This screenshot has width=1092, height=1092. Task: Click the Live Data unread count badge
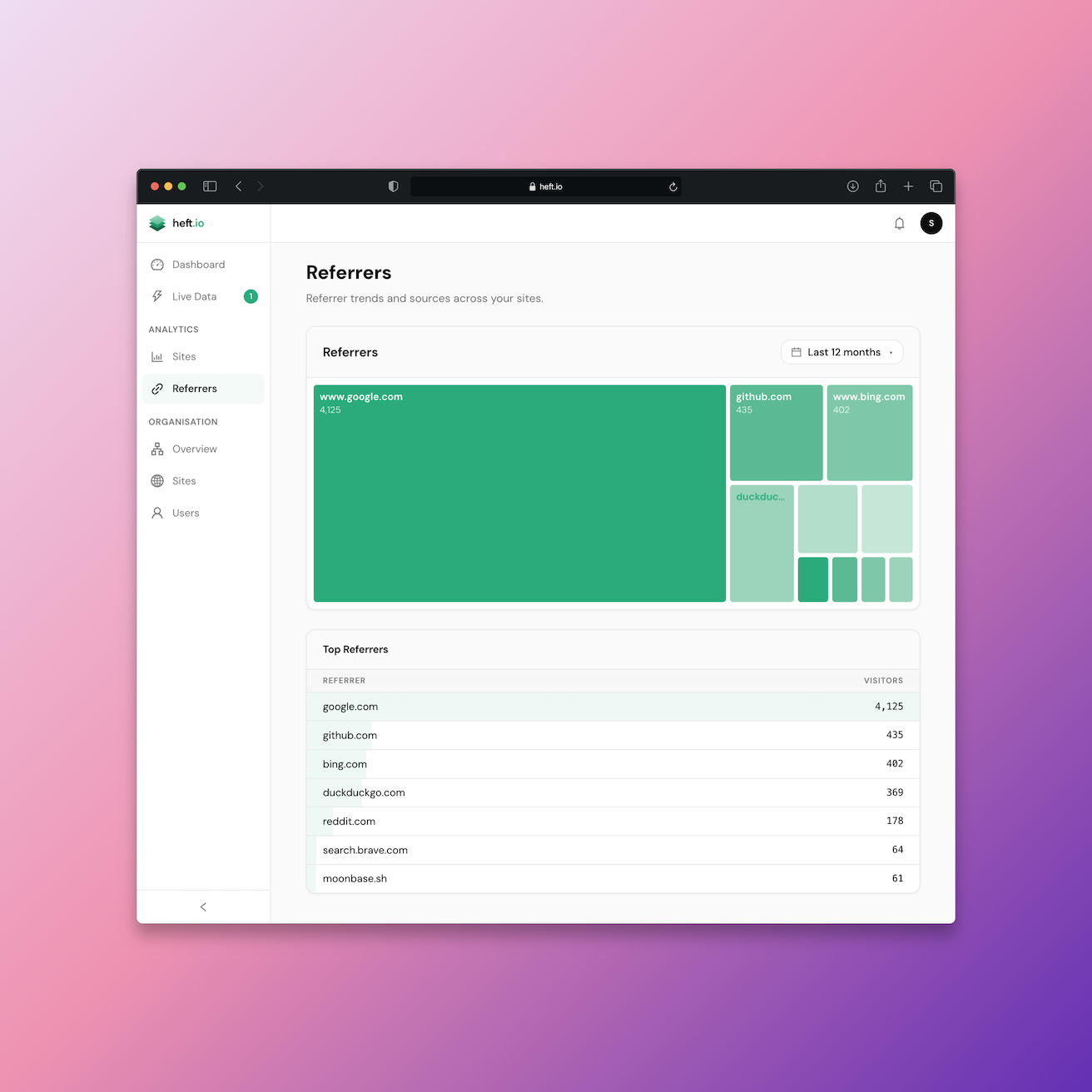pos(250,296)
